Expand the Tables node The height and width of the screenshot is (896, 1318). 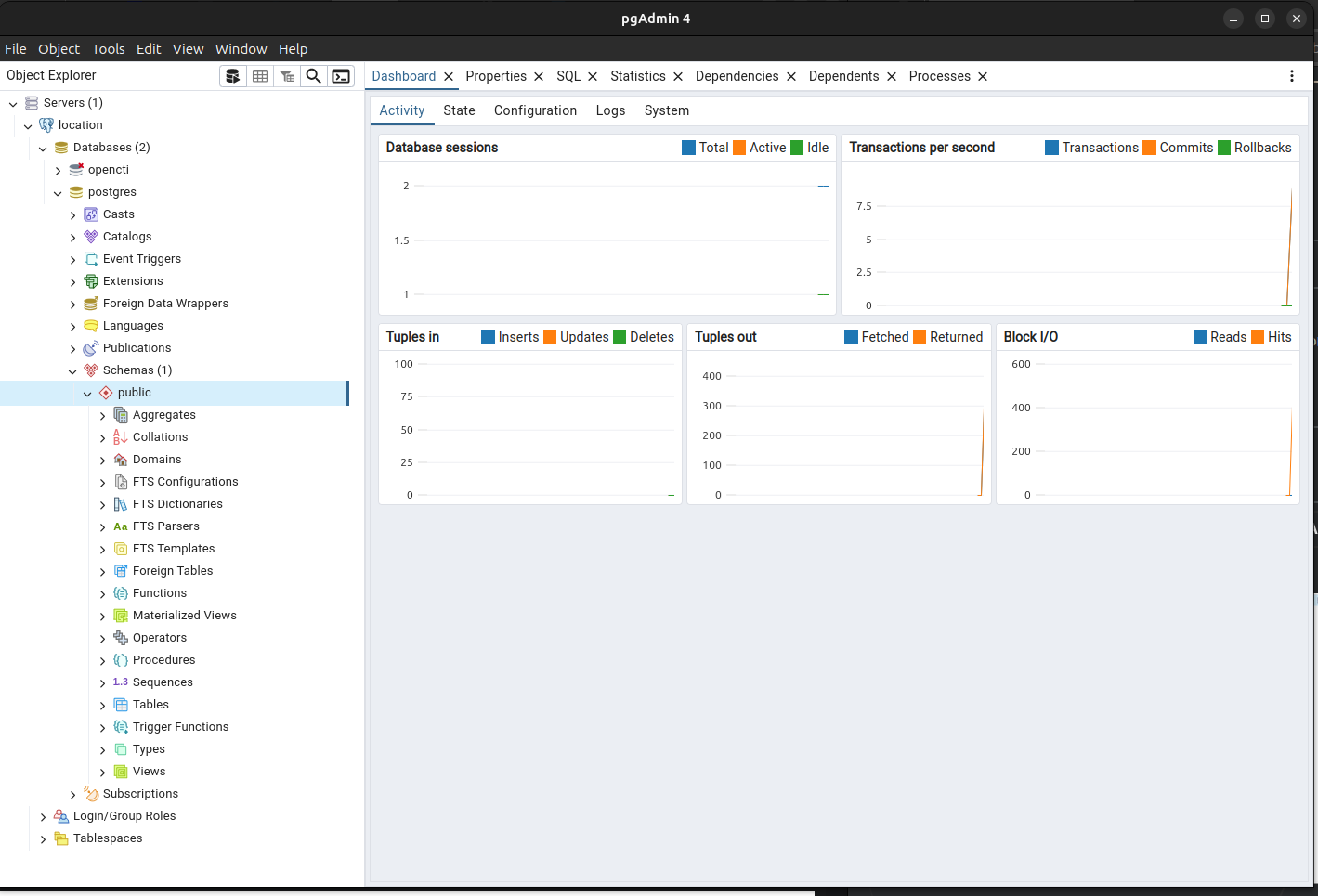102,706
